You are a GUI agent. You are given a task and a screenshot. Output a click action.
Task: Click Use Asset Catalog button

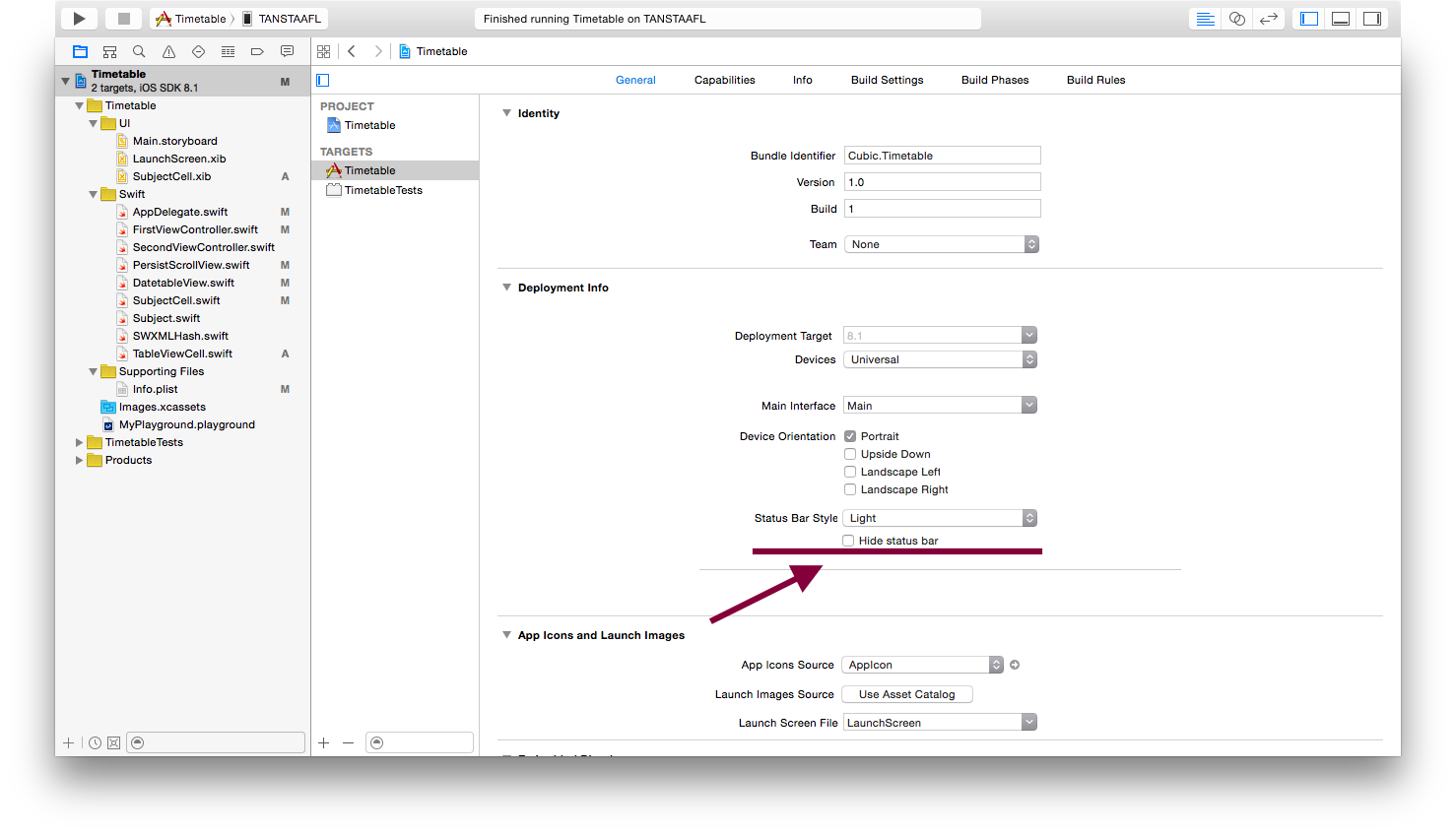point(907,694)
